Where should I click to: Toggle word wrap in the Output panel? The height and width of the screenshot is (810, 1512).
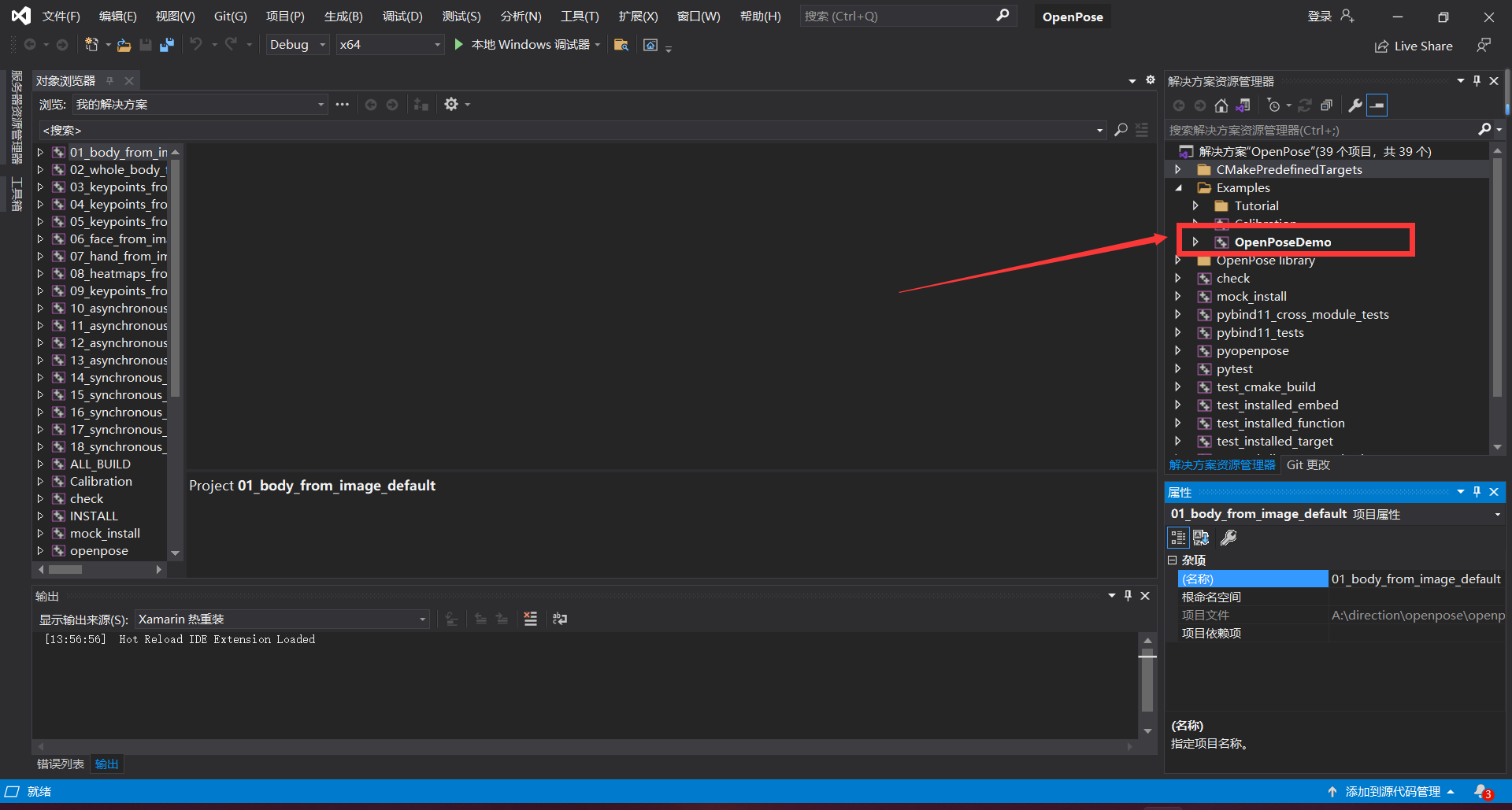pyautogui.click(x=560, y=619)
